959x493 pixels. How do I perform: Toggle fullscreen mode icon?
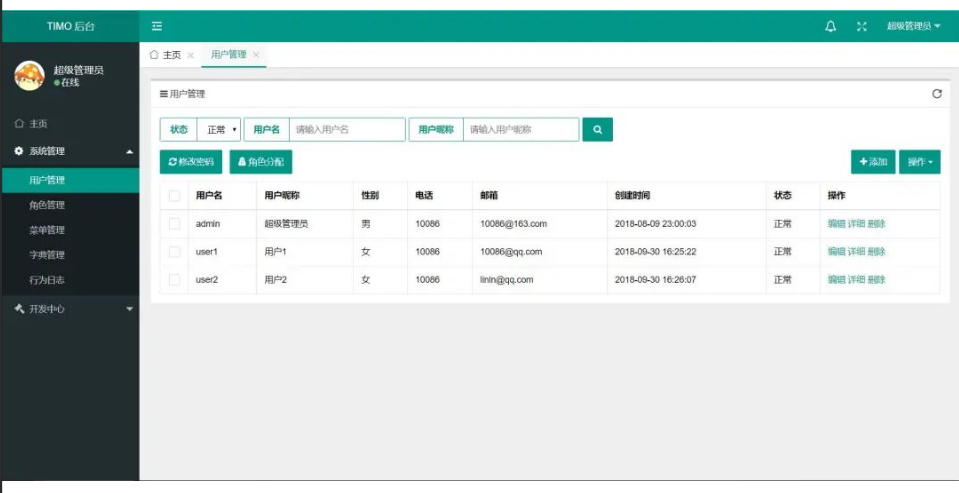(862, 26)
